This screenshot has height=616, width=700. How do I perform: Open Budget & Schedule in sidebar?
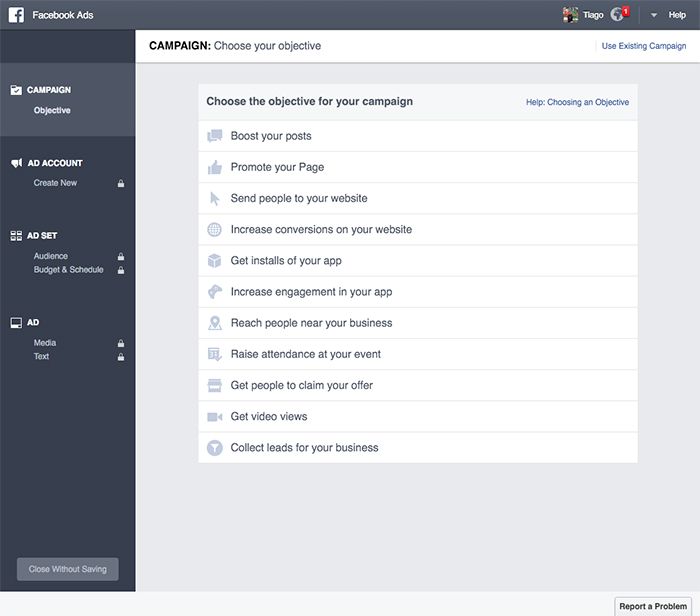(x=69, y=270)
